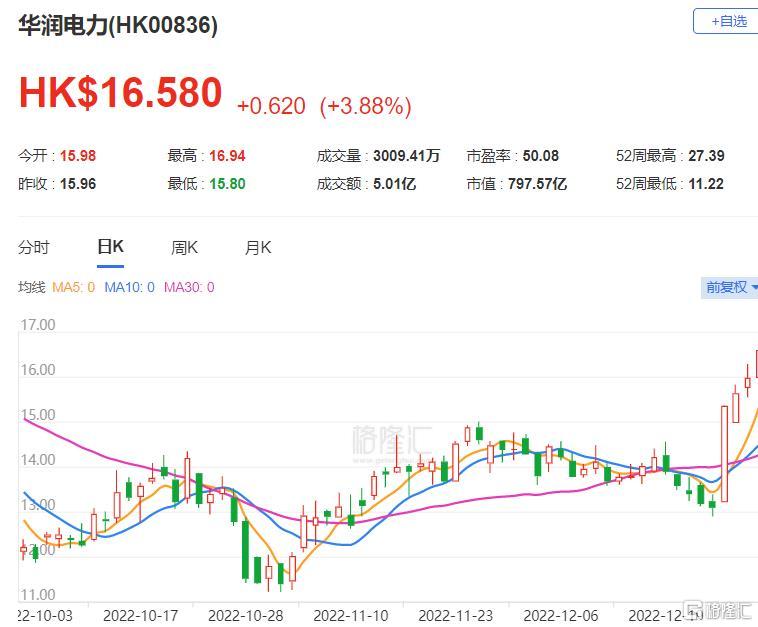This screenshot has height=627, width=758.
Task: Click the 2022-11-23 date axis label
Action: 456,616
